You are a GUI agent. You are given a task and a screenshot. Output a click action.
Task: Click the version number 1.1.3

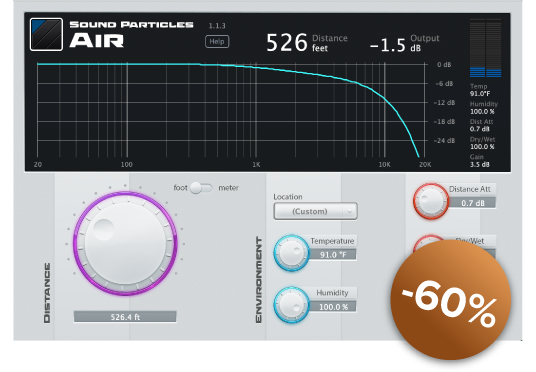217,26
